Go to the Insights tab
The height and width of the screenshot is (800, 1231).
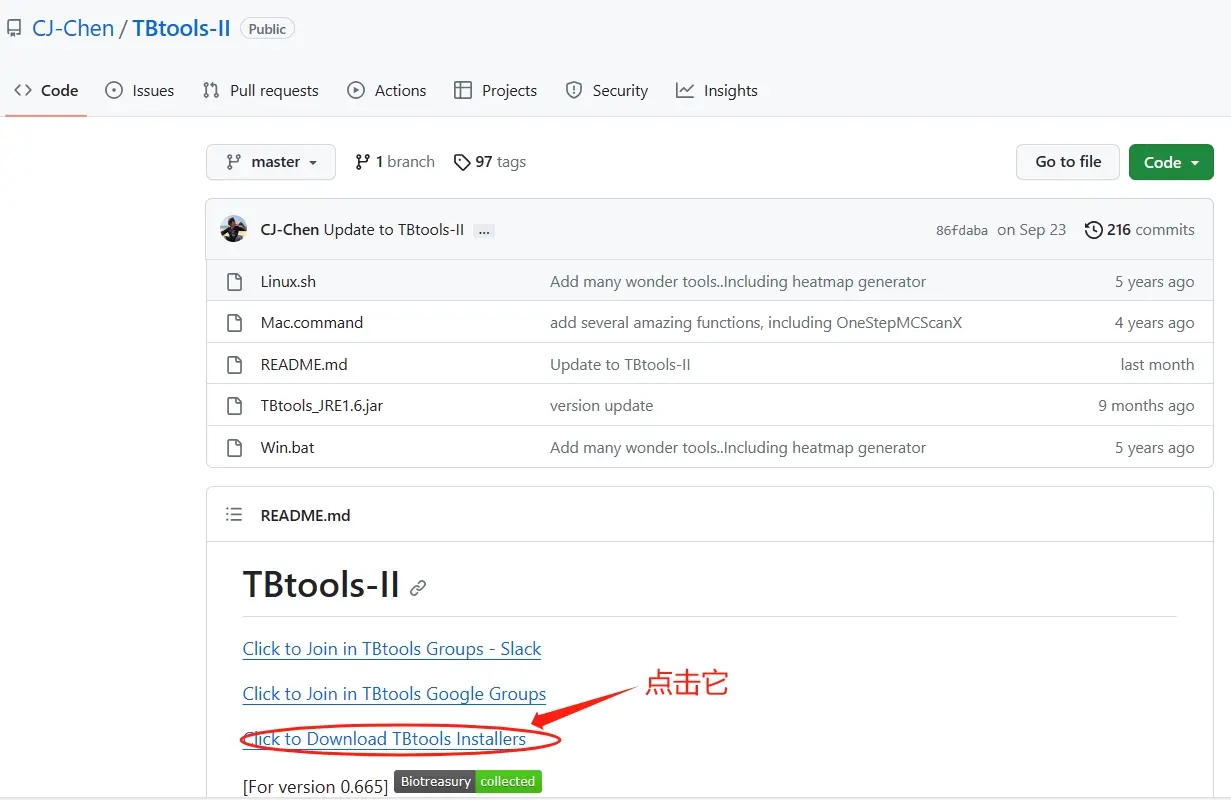click(717, 91)
